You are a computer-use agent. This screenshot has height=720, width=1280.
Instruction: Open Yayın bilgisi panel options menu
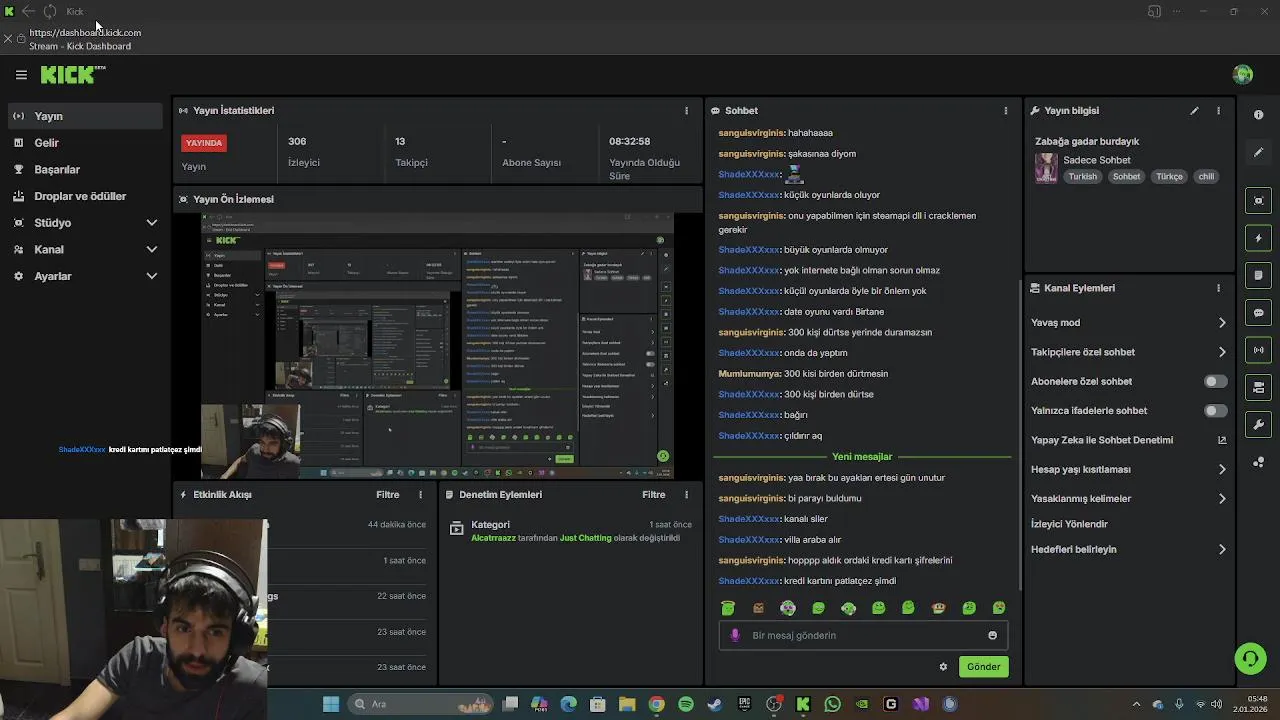(1218, 111)
